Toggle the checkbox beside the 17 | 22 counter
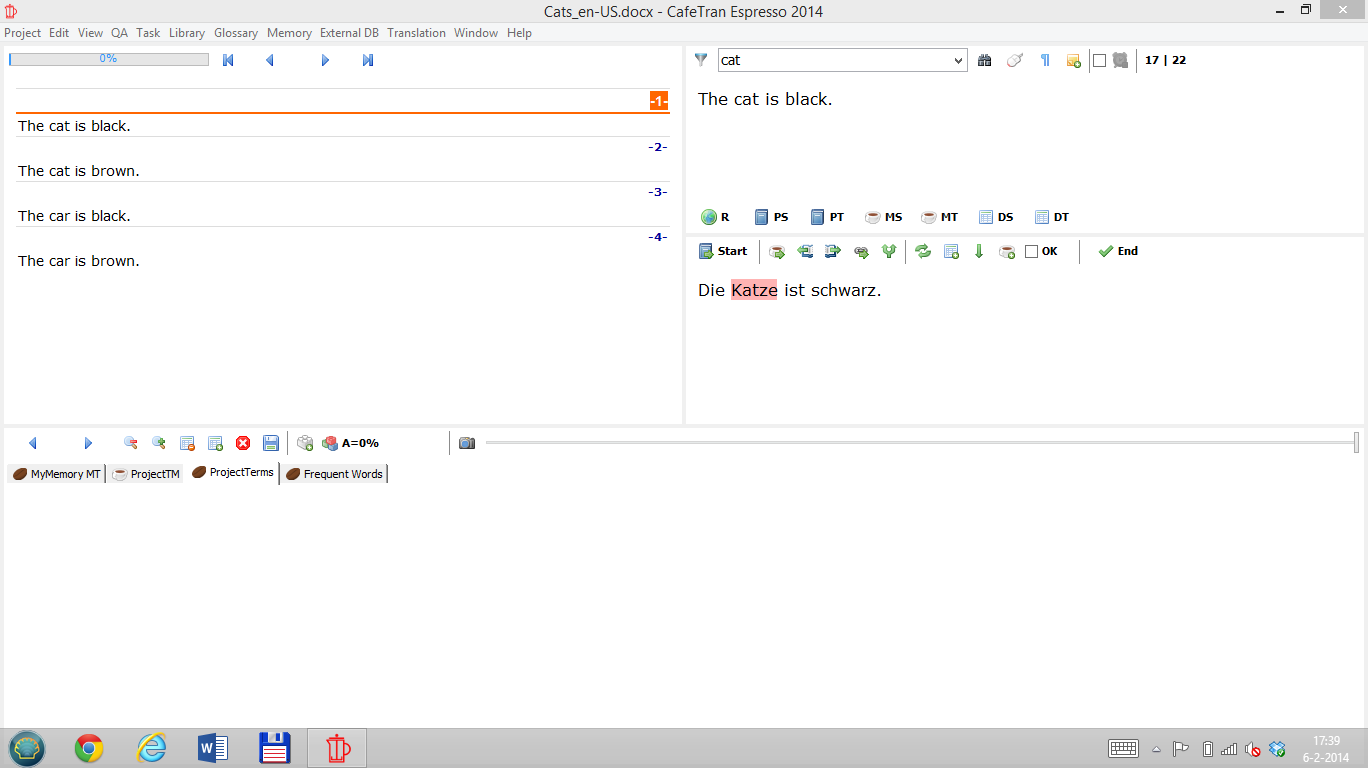This screenshot has height=768, width=1368. click(x=1100, y=60)
